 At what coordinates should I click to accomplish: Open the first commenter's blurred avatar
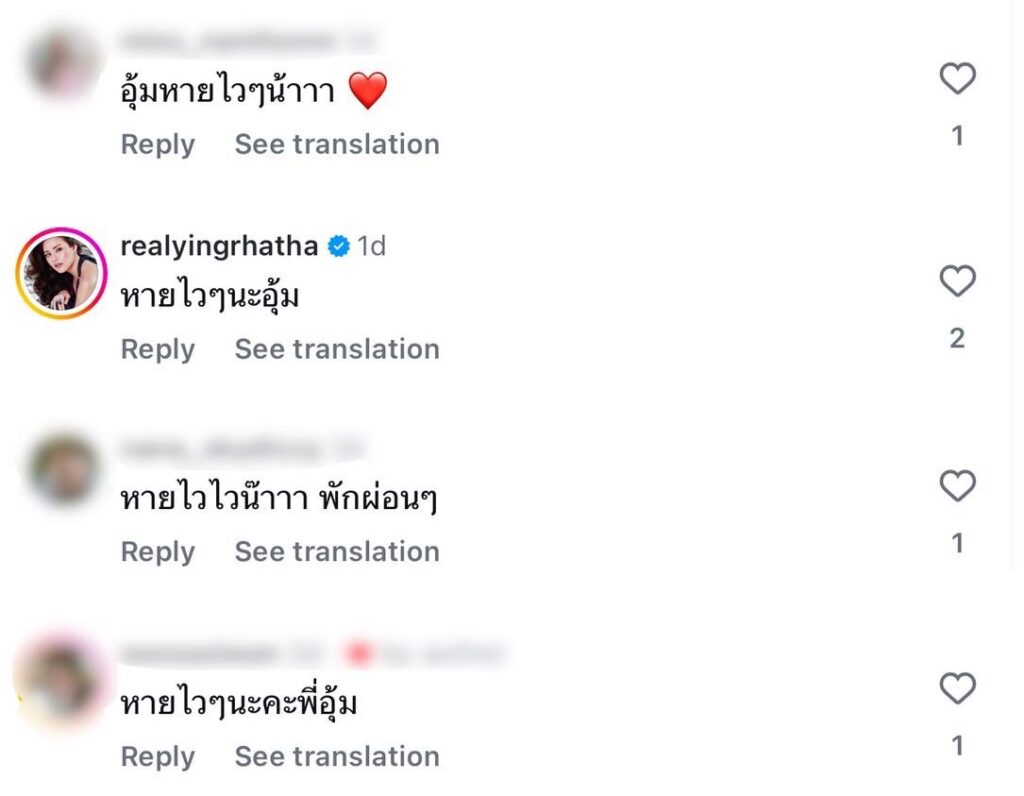click(x=62, y=62)
